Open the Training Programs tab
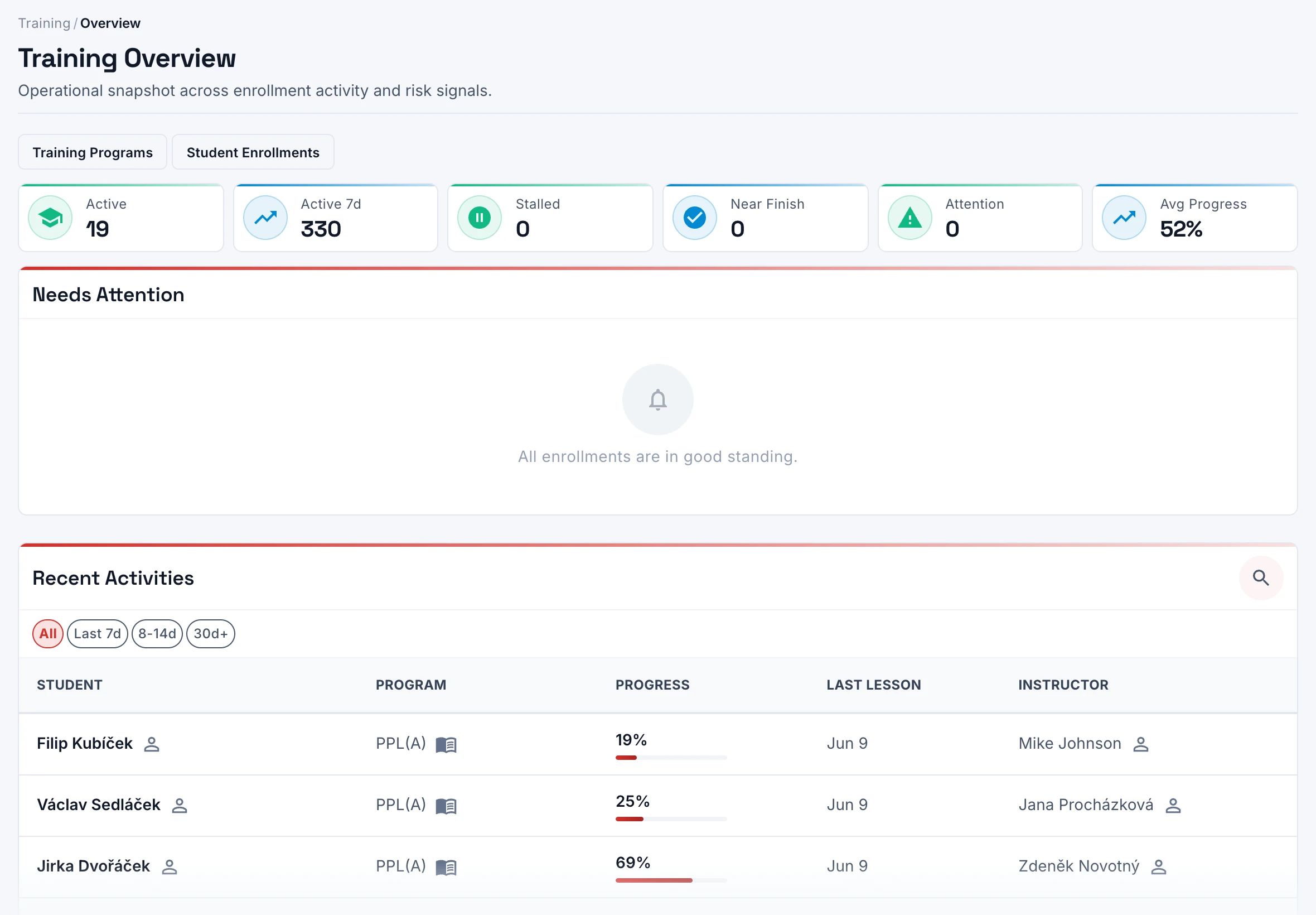This screenshot has height=915, width=1316. 93,152
